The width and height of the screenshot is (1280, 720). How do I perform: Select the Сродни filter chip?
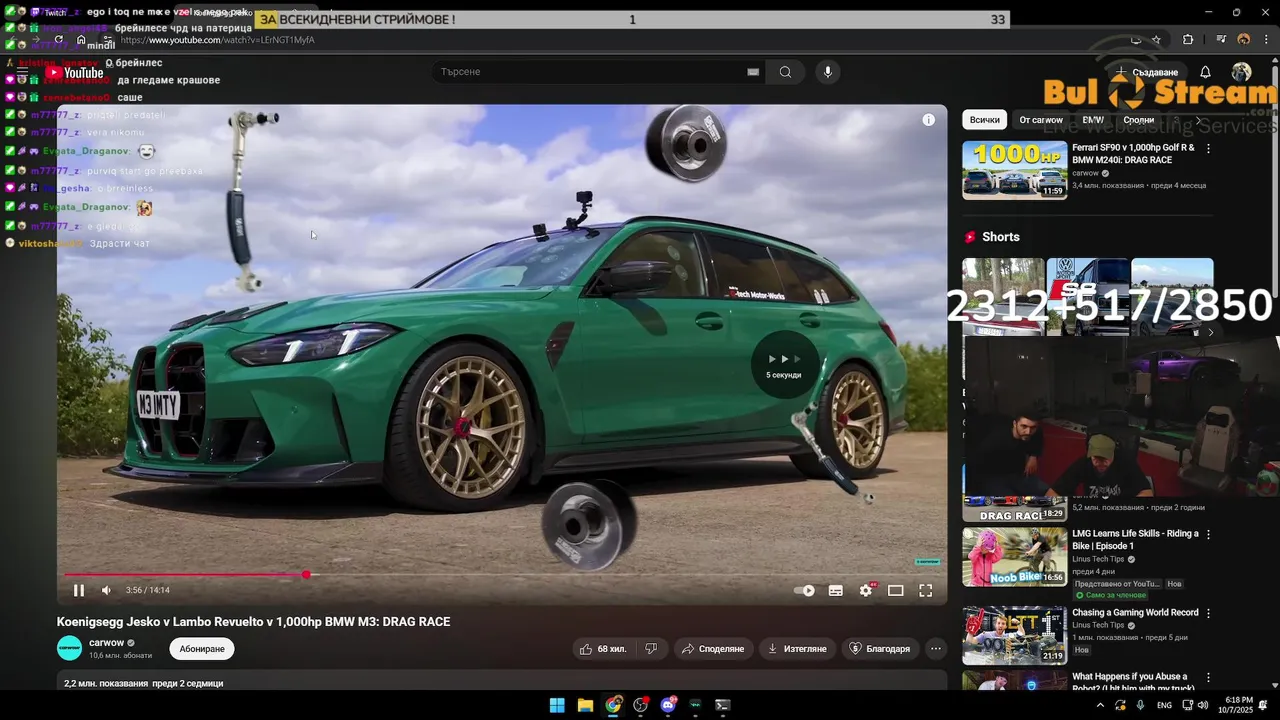[x=1139, y=120]
